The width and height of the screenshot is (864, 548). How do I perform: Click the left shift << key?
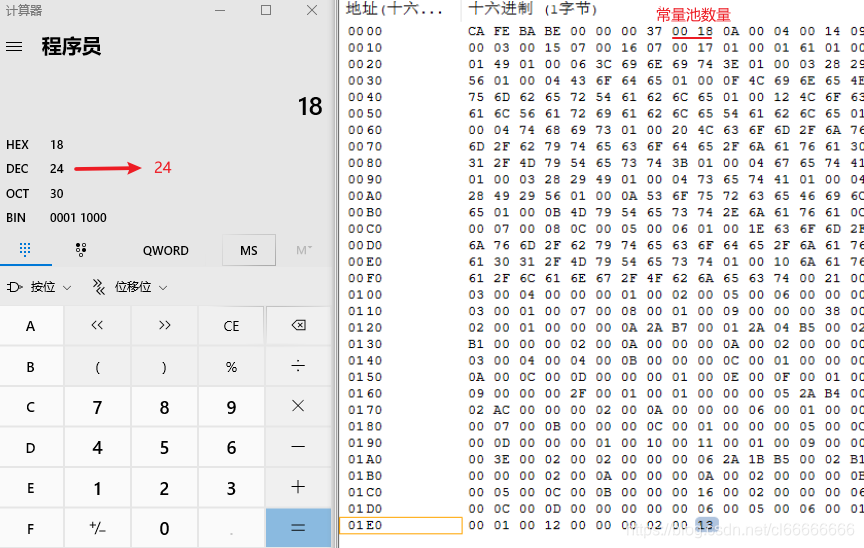pyautogui.click(x=98, y=326)
